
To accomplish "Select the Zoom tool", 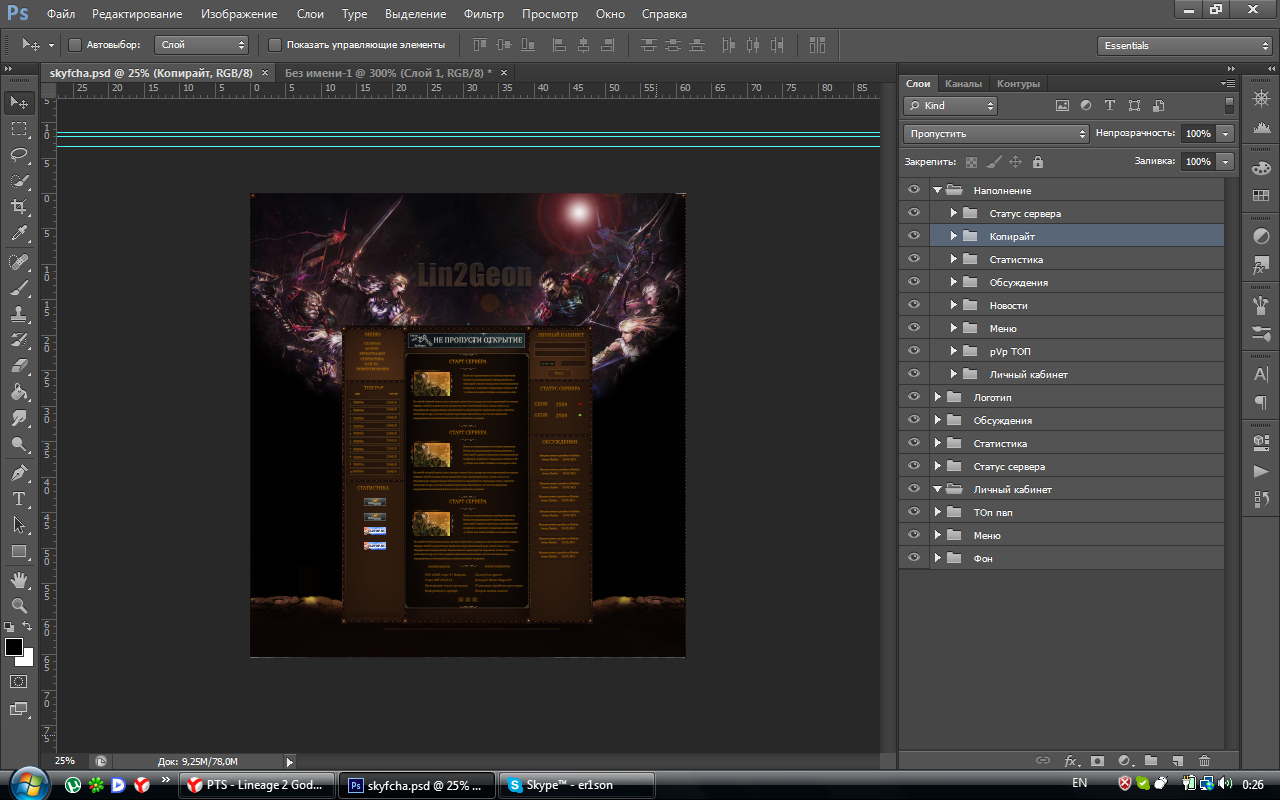I will pos(19,605).
